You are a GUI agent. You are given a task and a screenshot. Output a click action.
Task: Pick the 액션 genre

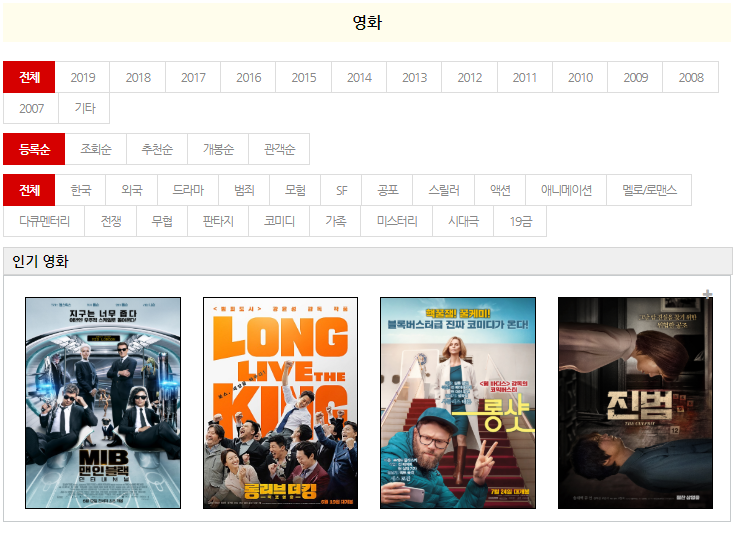point(500,190)
